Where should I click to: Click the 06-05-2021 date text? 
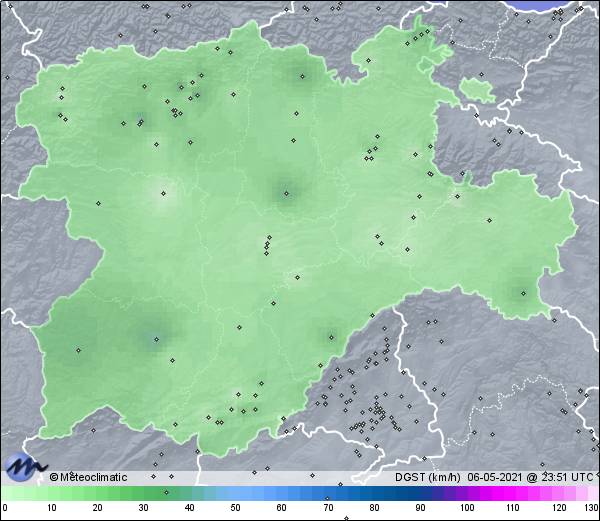[494, 477]
